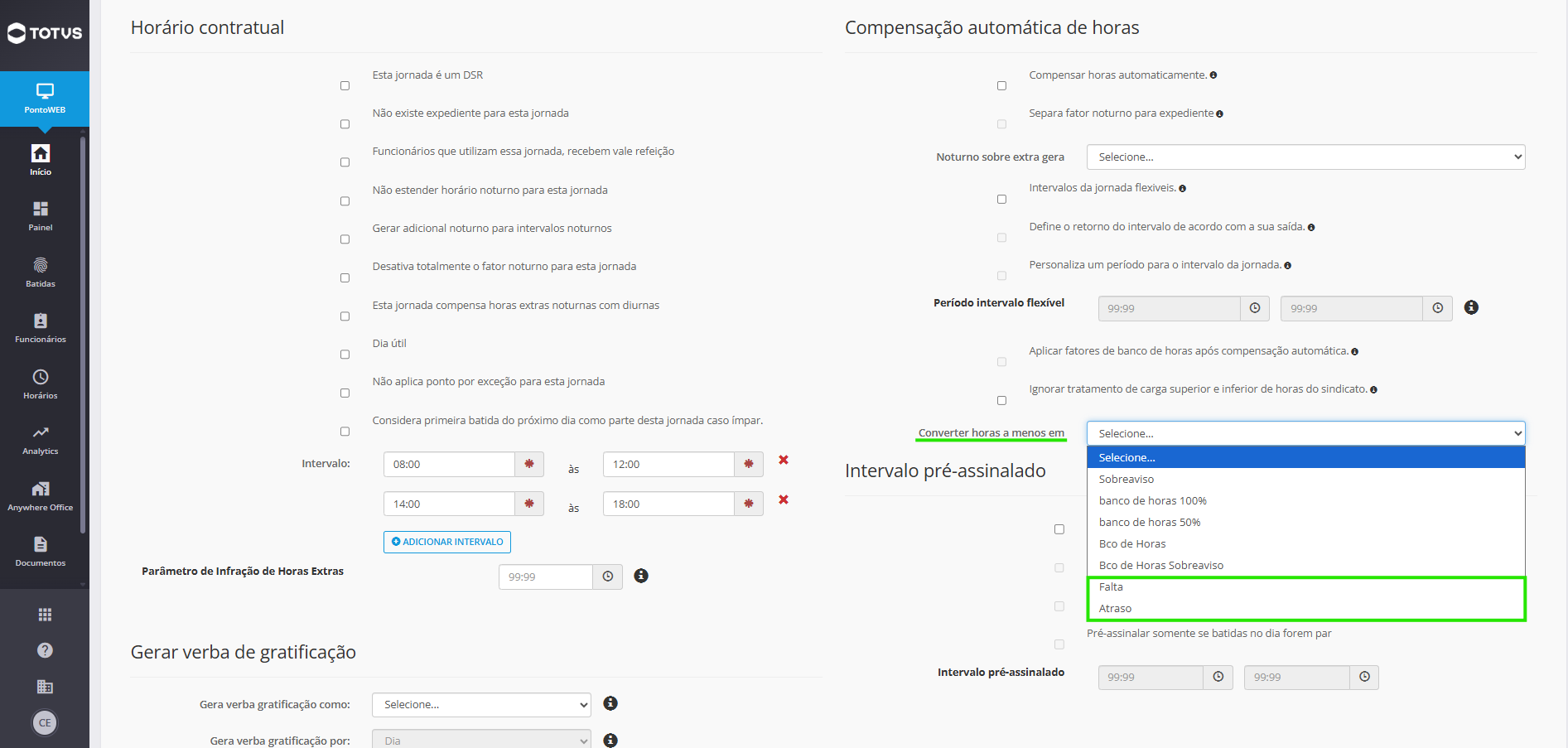Screen dimensions: 1568x748
Task: Open clock picker for second pré-assinalado time
Action: tap(1364, 677)
